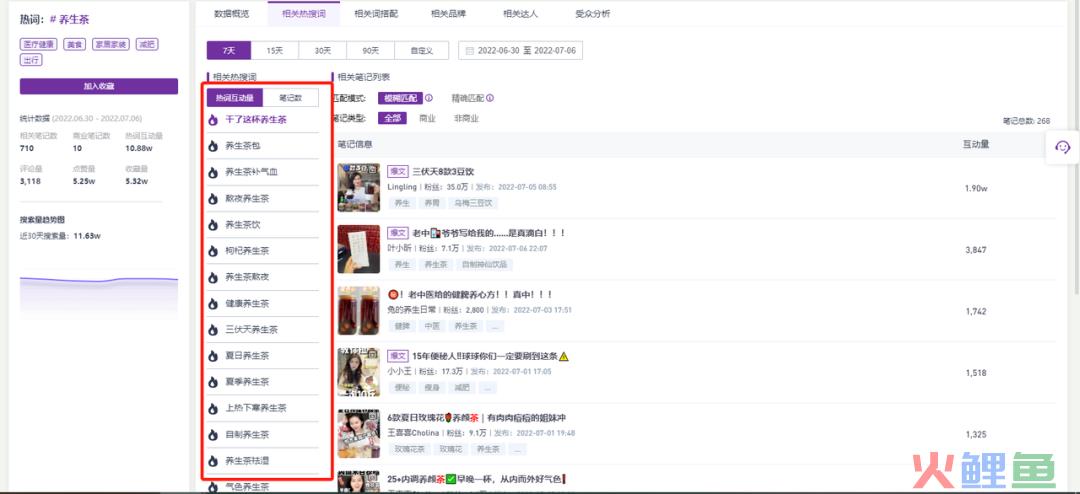This screenshot has height=494, width=1080.
Task: Open the thumbnail of 6款夏日玫瑰花 note
Action: (x=359, y=433)
